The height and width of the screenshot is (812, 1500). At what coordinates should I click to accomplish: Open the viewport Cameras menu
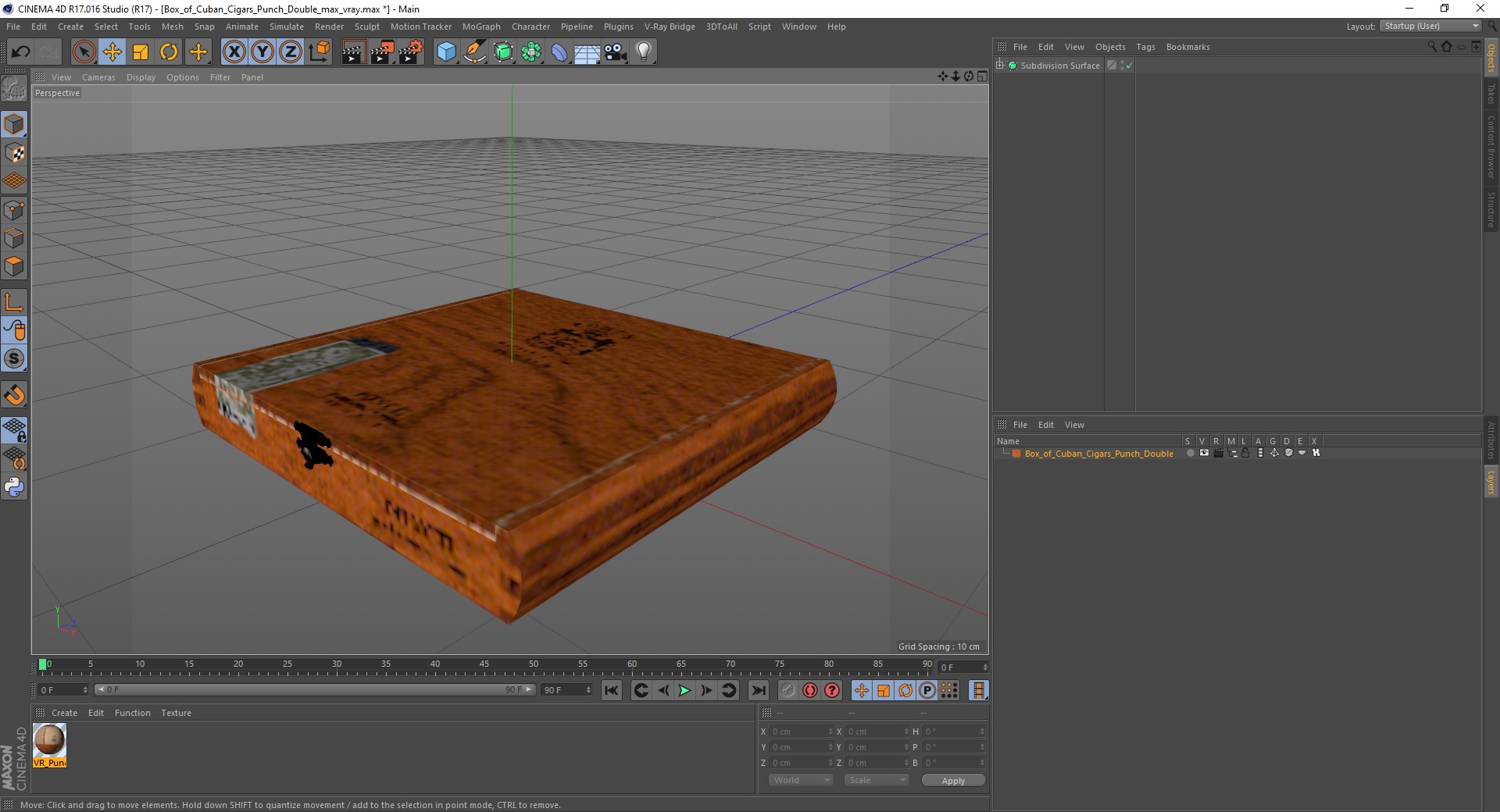(x=98, y=77)
